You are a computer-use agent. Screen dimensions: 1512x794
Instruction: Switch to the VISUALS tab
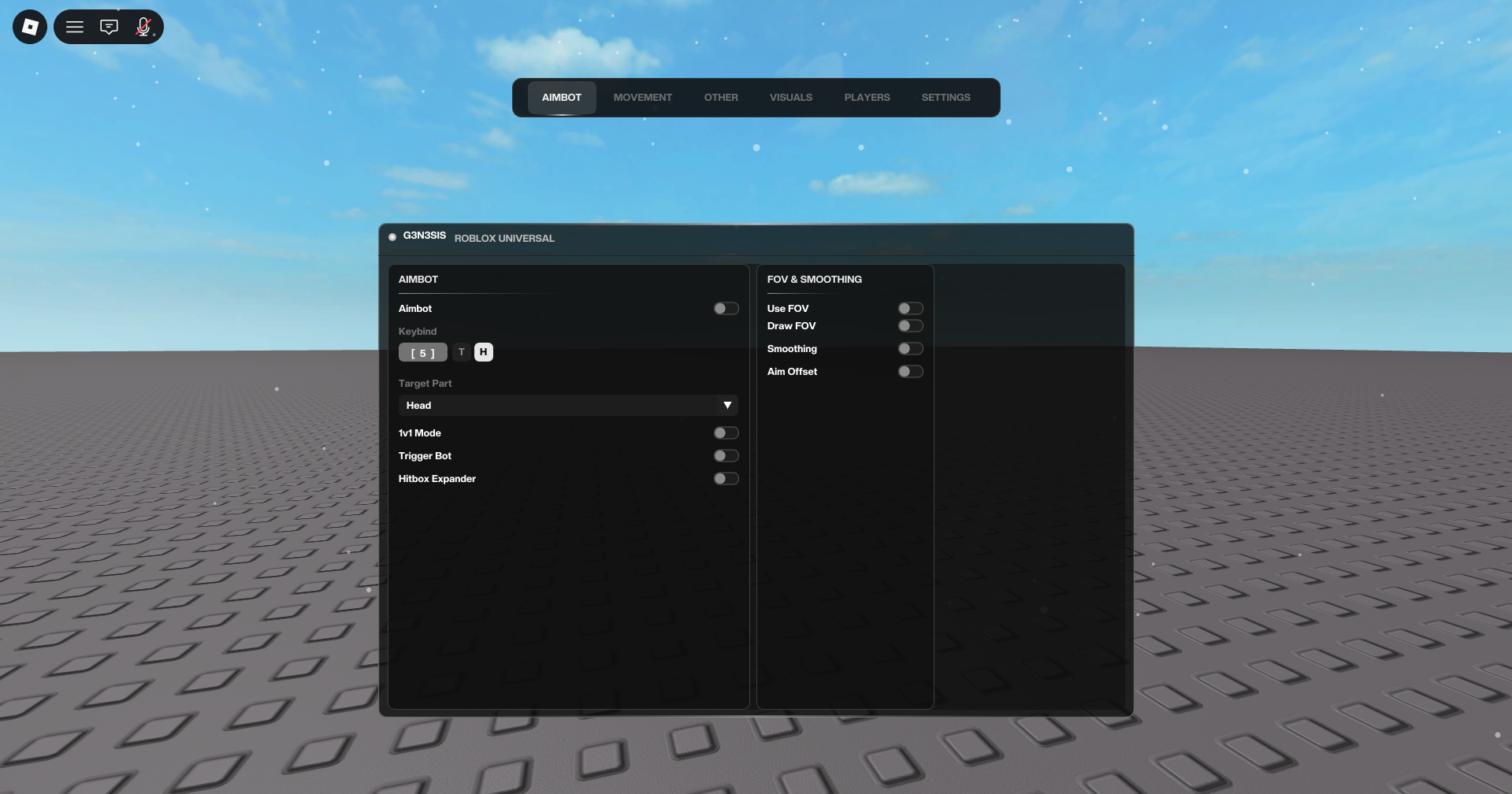(x=790, y=97)
